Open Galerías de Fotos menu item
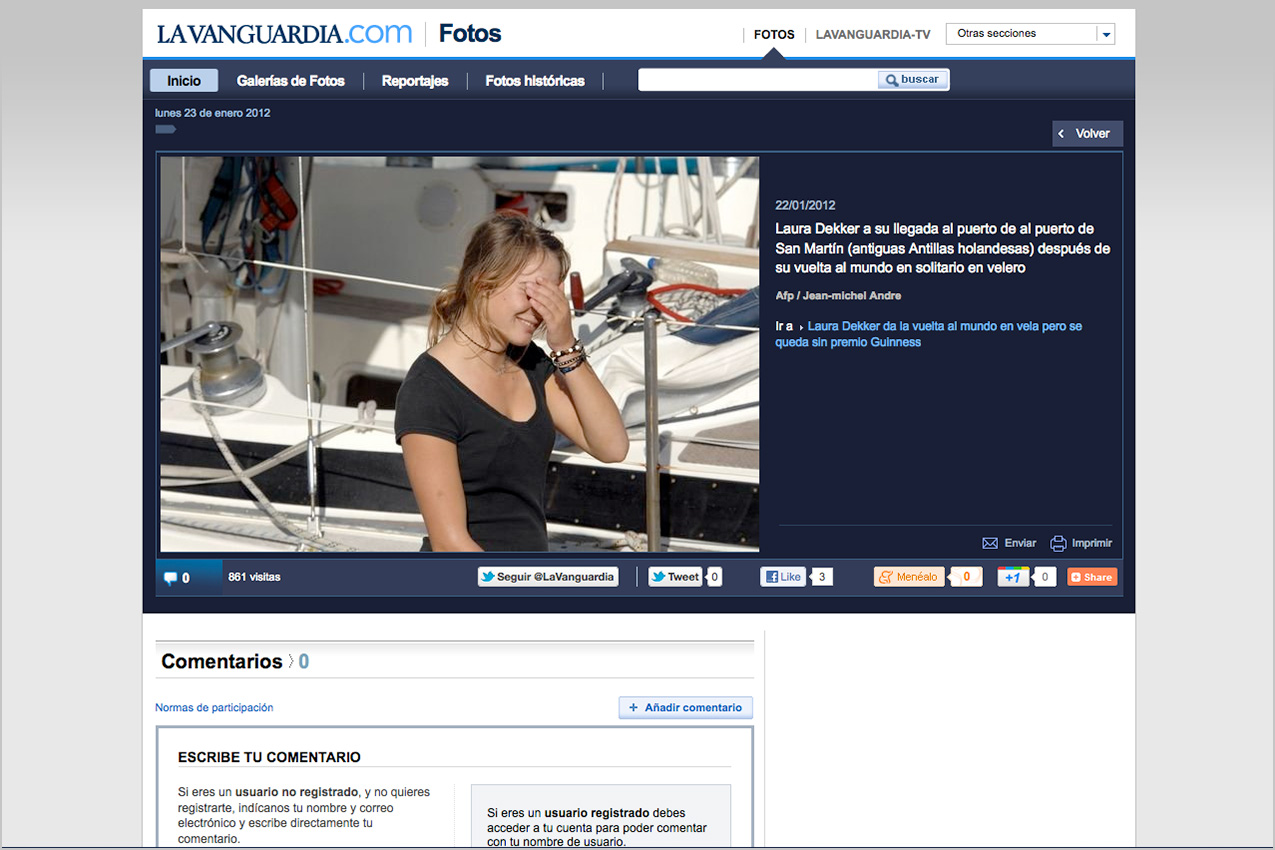This screenshot has width=1275, height=850. point(290,81)
